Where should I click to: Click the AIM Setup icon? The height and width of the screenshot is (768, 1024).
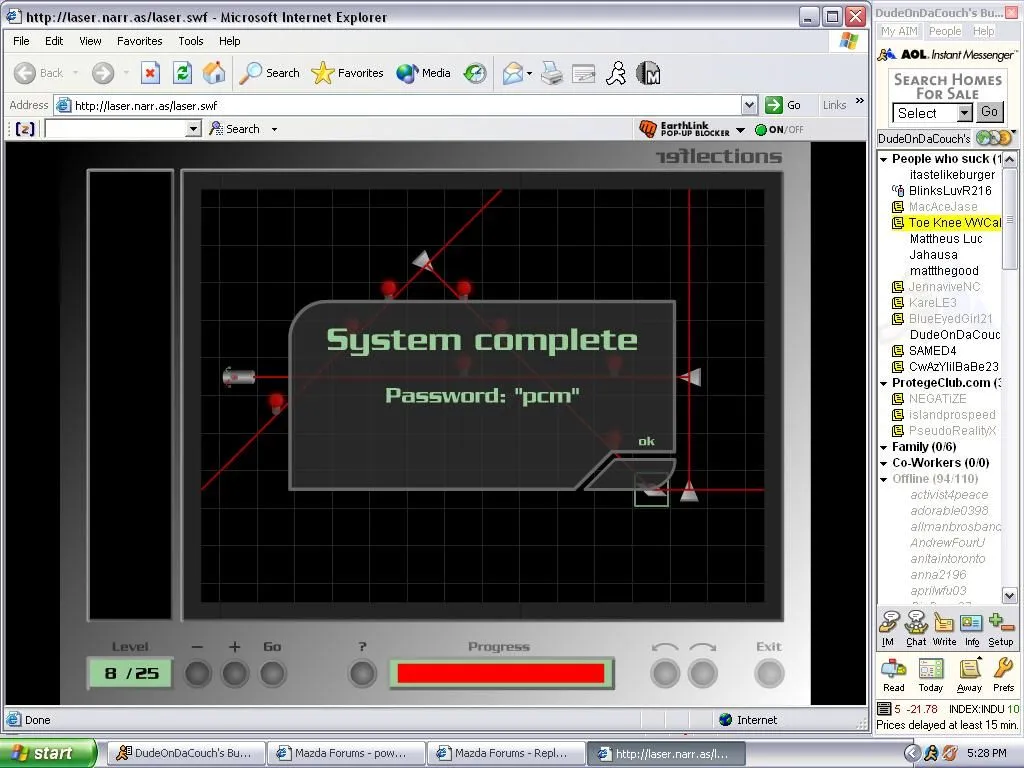tap(1000, 628)
